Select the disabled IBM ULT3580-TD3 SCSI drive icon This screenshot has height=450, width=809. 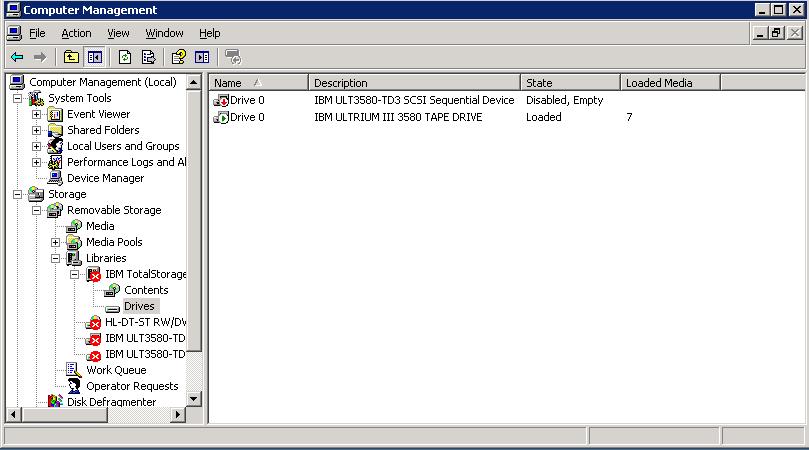[222, 101]
